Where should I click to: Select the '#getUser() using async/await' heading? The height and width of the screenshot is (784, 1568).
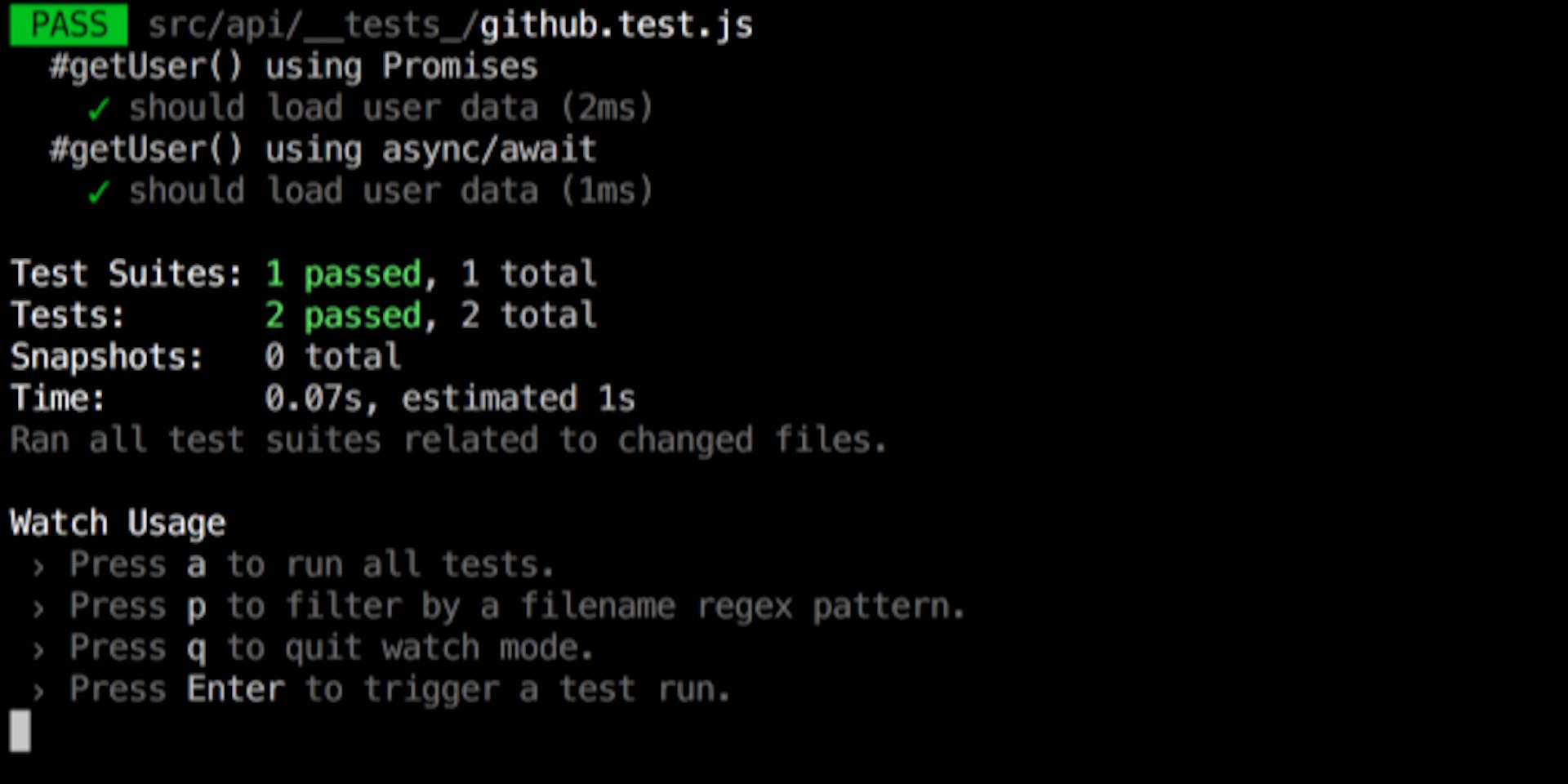pyautogui.click(x=323, y=150)
